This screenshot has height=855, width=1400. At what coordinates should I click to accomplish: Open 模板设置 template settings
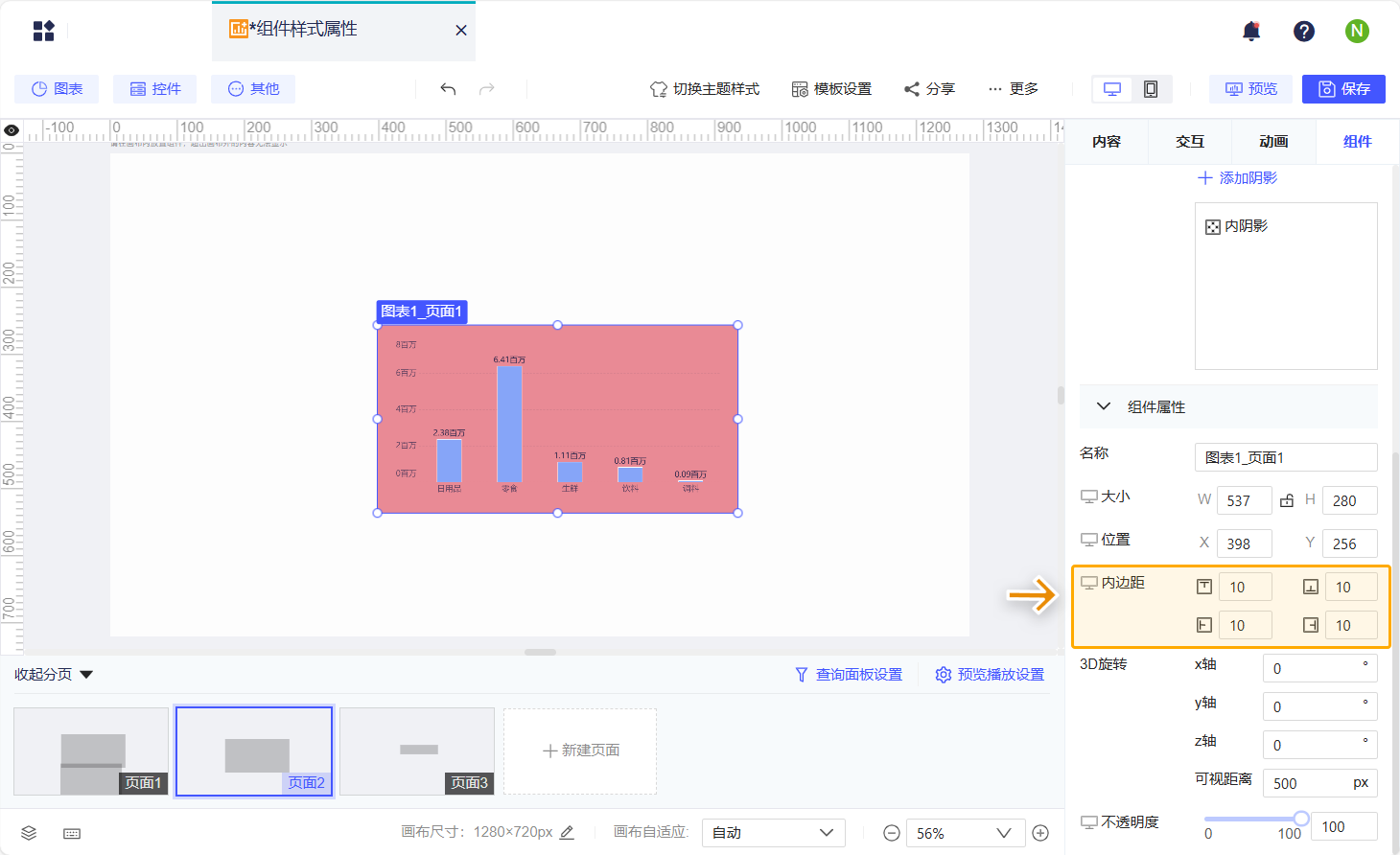(x=831, y=89)
